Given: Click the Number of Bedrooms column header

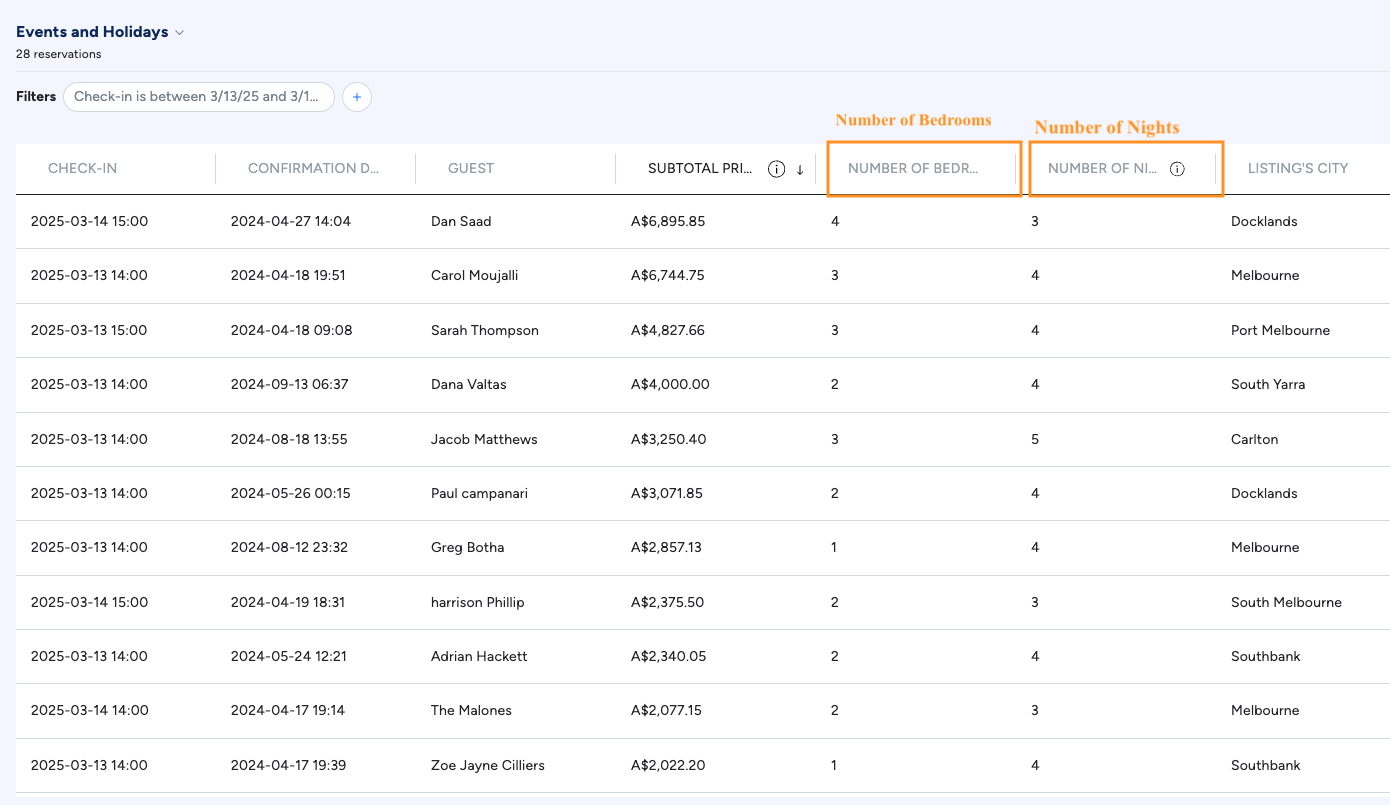Looking at the screenshot, I should tap(912, 168).
